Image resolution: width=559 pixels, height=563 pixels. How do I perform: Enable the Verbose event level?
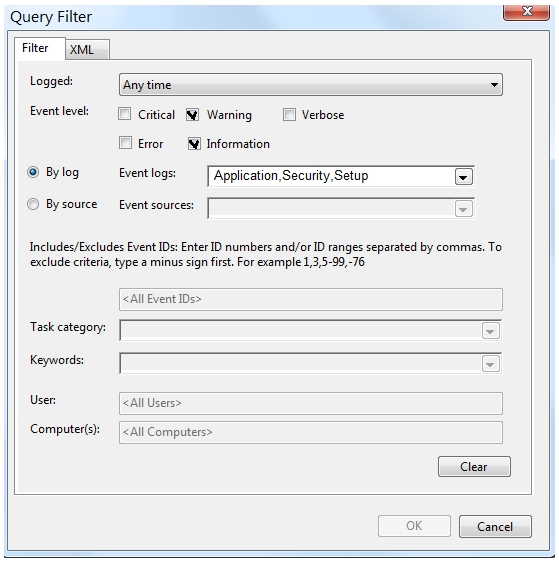click(289, 115)
